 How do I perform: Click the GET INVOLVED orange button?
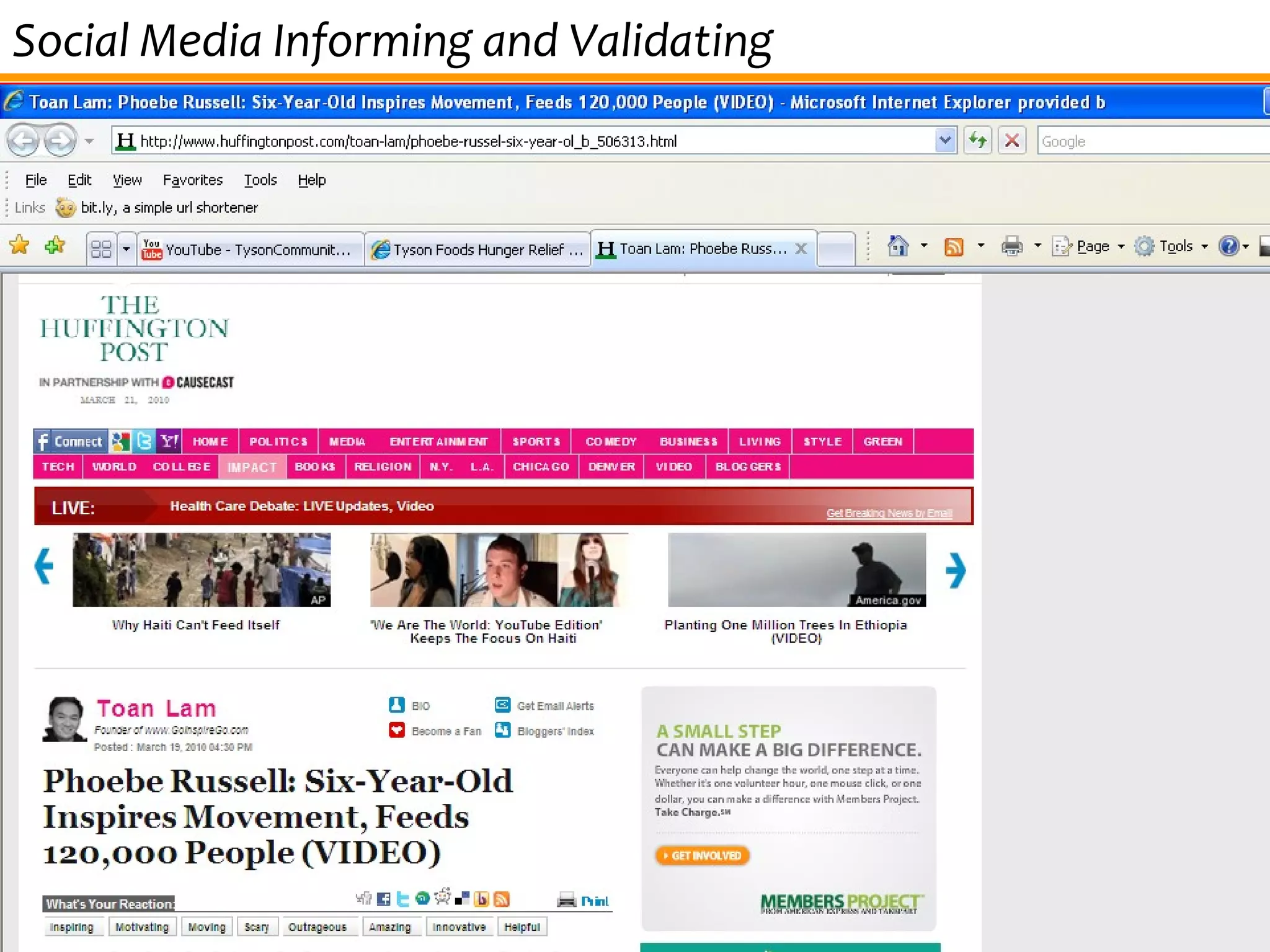(703, 855)
